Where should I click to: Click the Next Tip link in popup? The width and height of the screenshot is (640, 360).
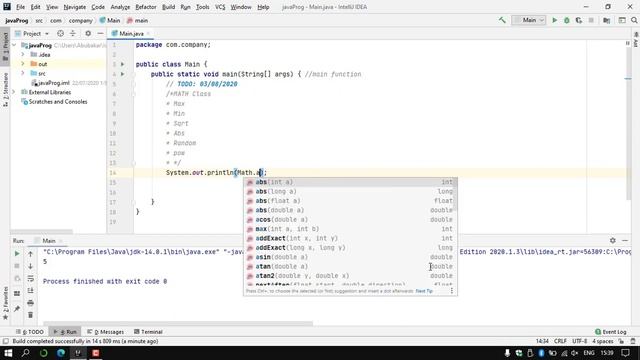[x=424, y=291]
